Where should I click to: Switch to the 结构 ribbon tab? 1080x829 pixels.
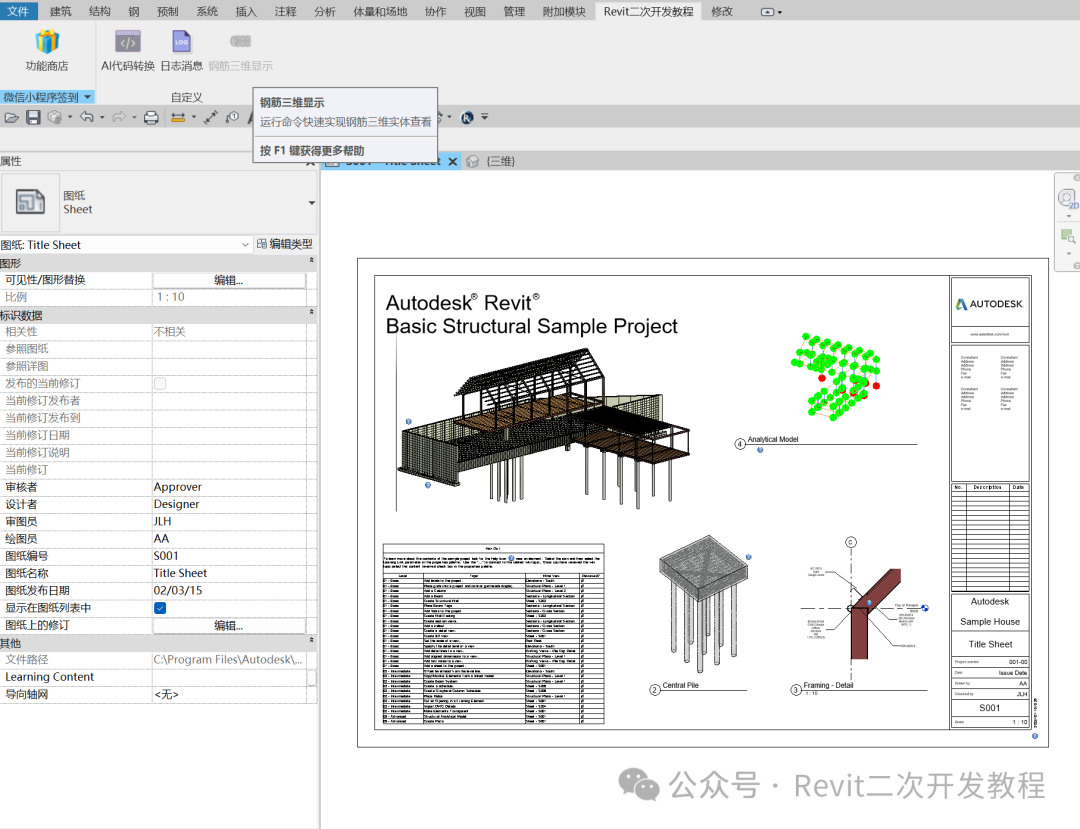(x=100, y=11)
